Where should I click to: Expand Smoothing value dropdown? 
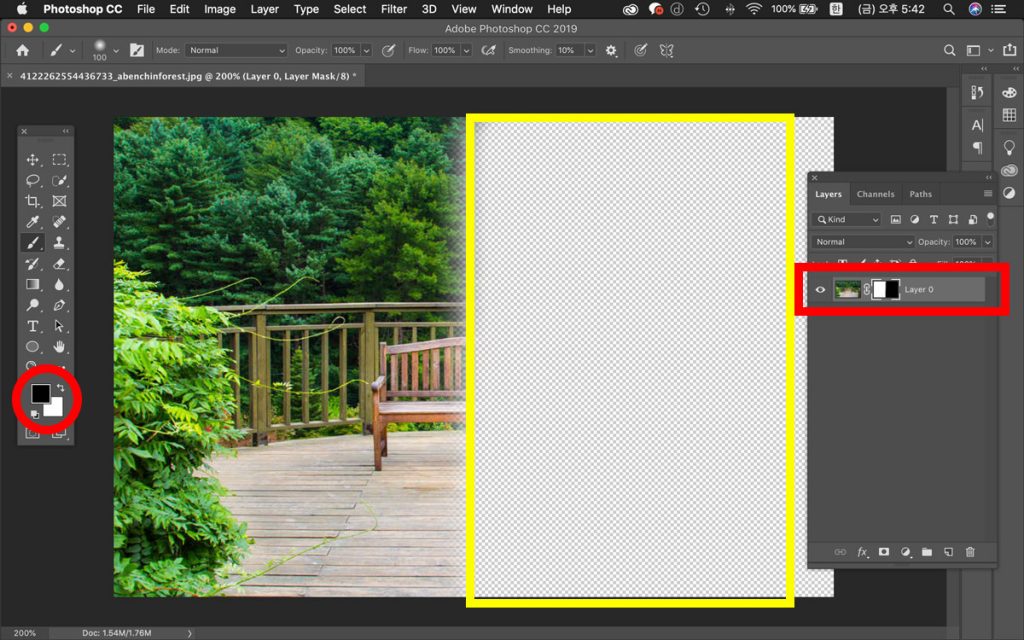click(590, 50)
